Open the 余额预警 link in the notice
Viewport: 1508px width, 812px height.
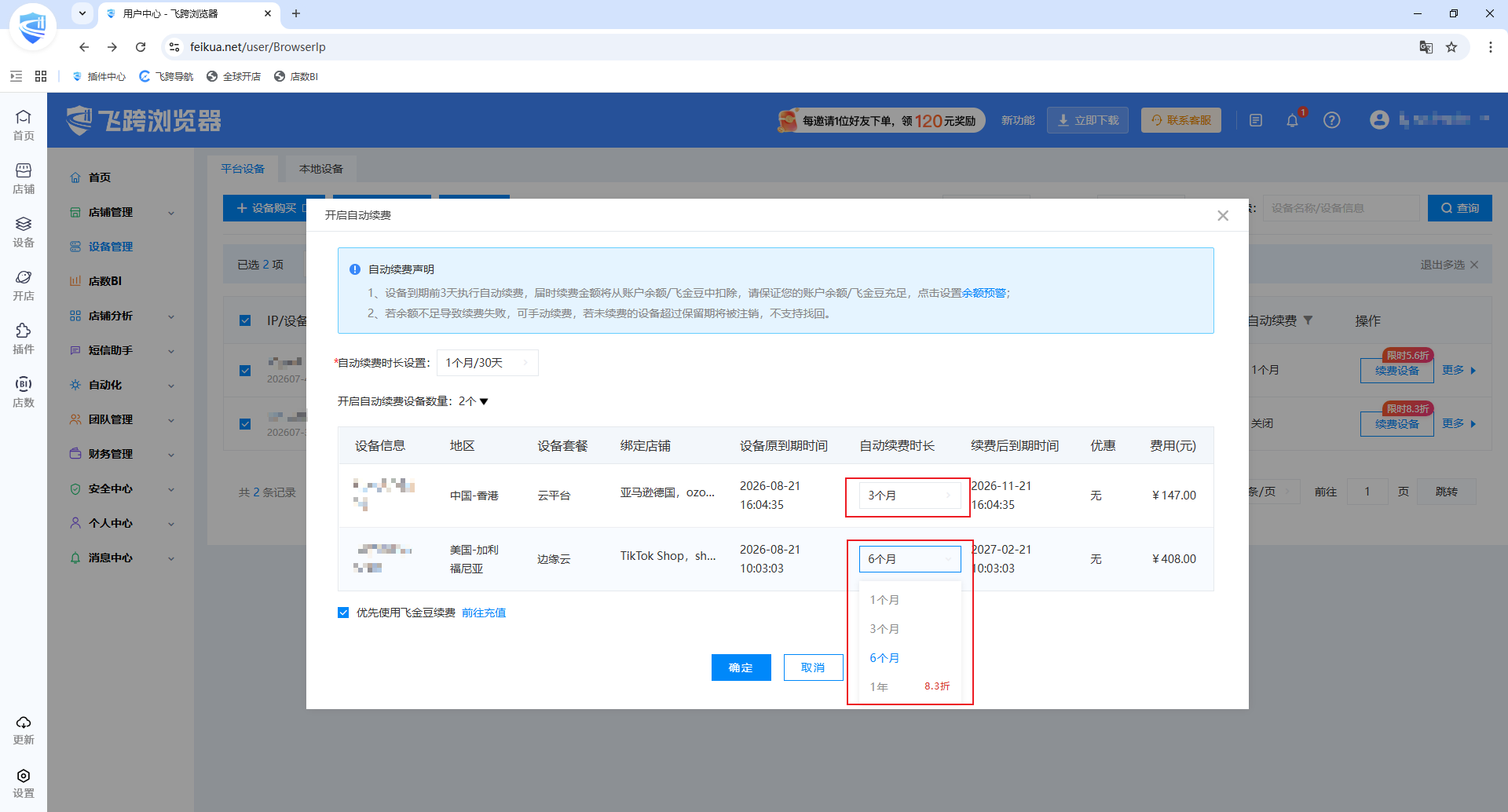point(983,293)
